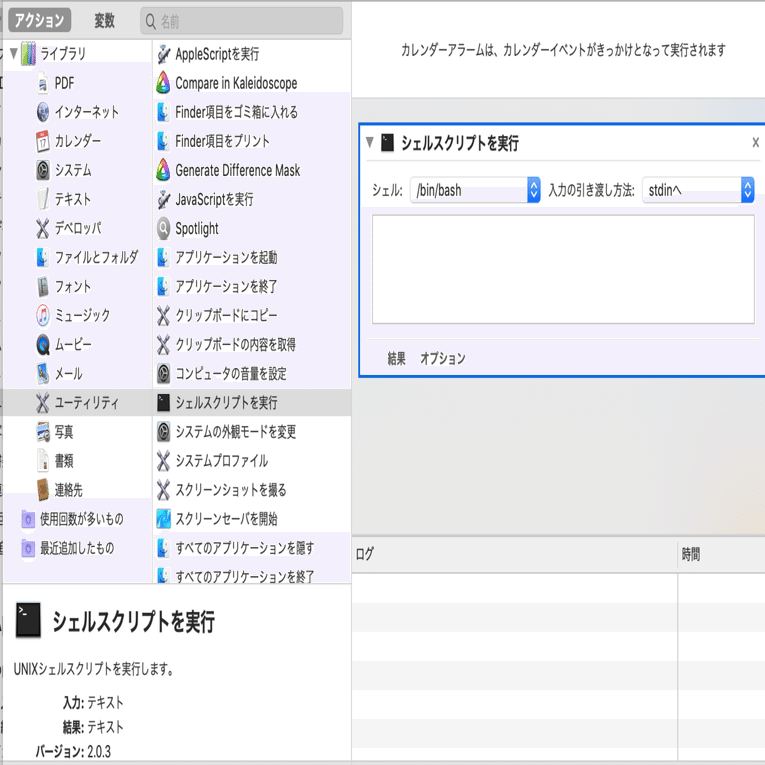Open the 使用回数が多いもの smart folder icon
This screenshot has width=765, height=765.
tap(28, 519)
